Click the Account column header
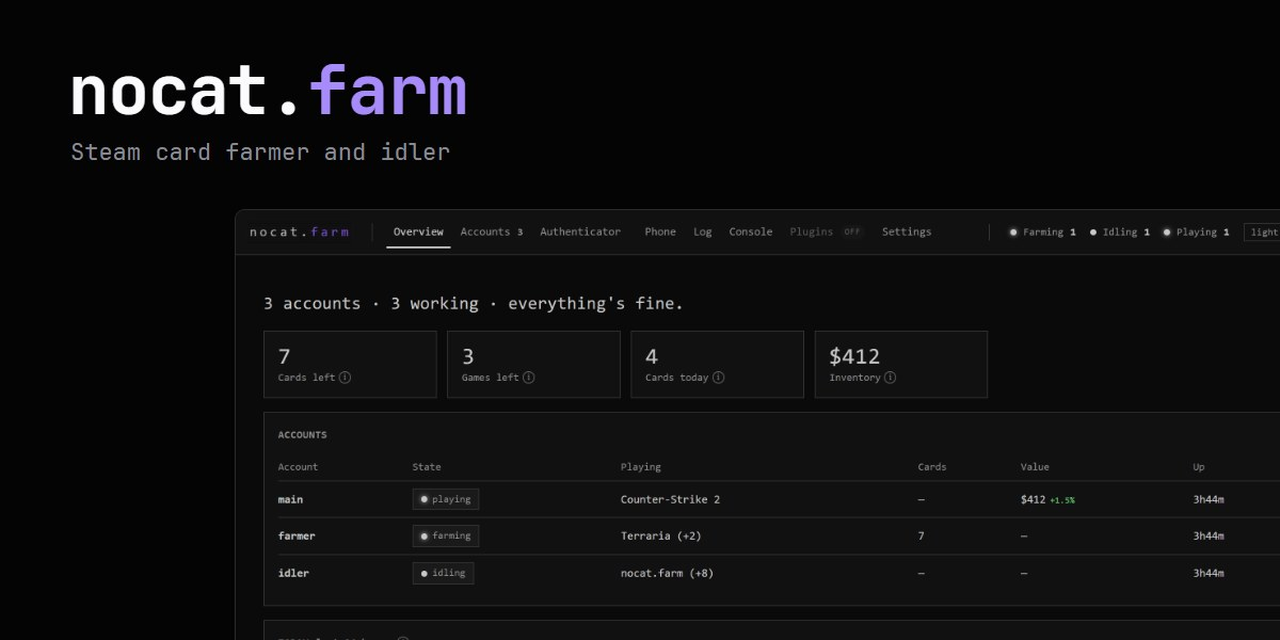This screenshot has height=640, width=1280. pyautogui.click(x=298, y=467)
